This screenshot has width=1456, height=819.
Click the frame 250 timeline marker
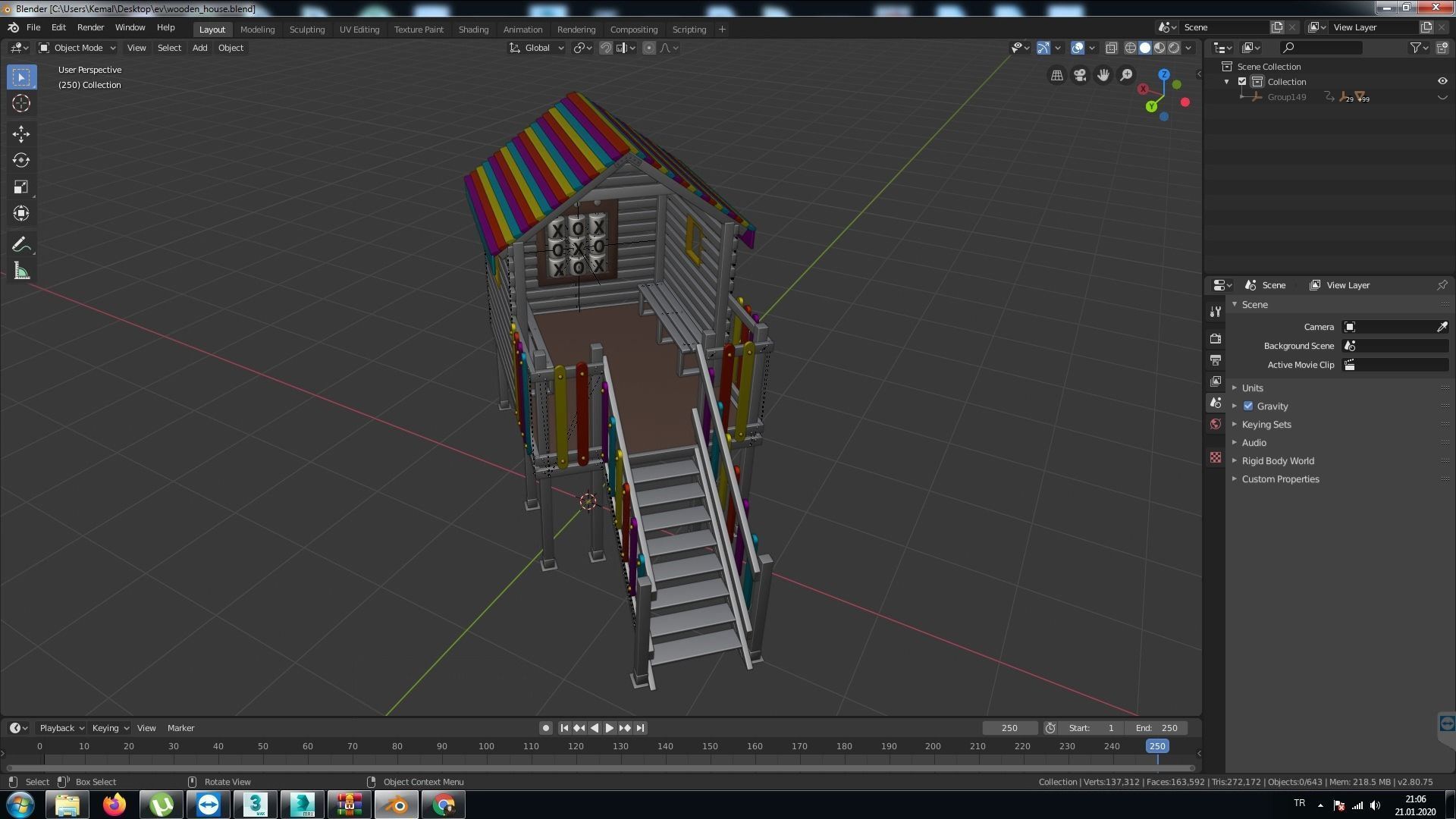point(1156,746)
